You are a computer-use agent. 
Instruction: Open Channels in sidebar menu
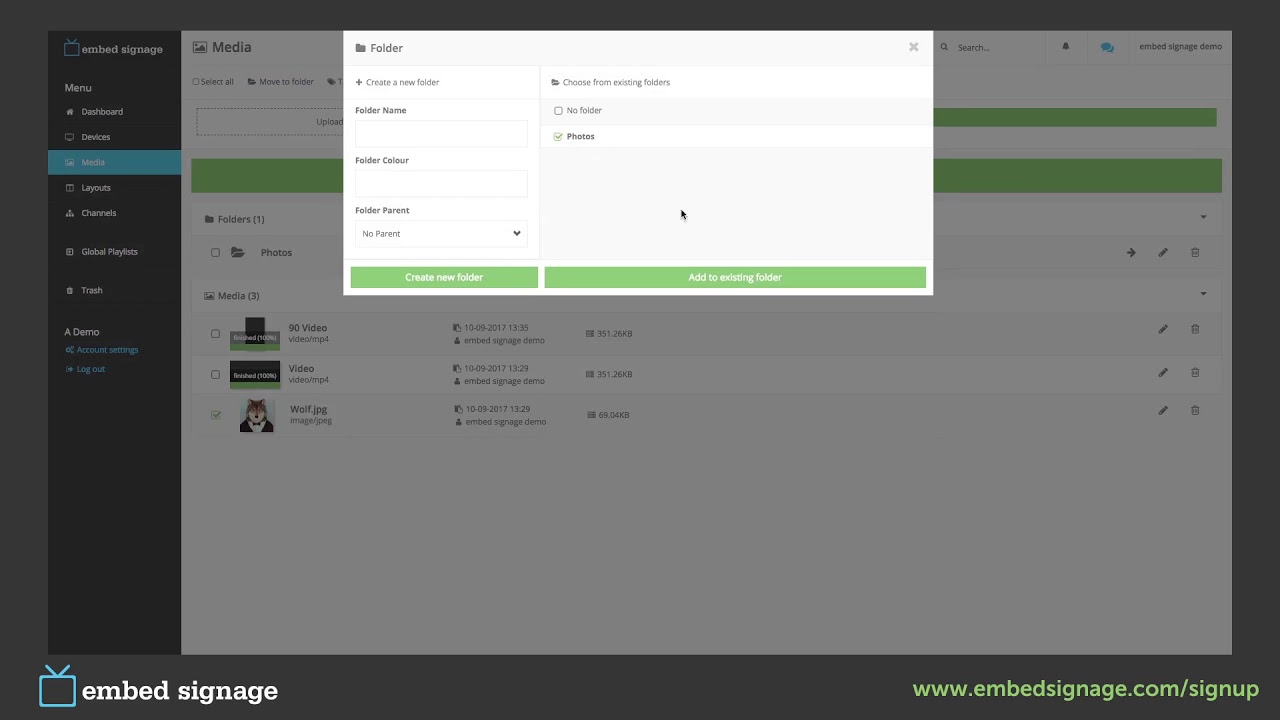[x=99, y=213]
